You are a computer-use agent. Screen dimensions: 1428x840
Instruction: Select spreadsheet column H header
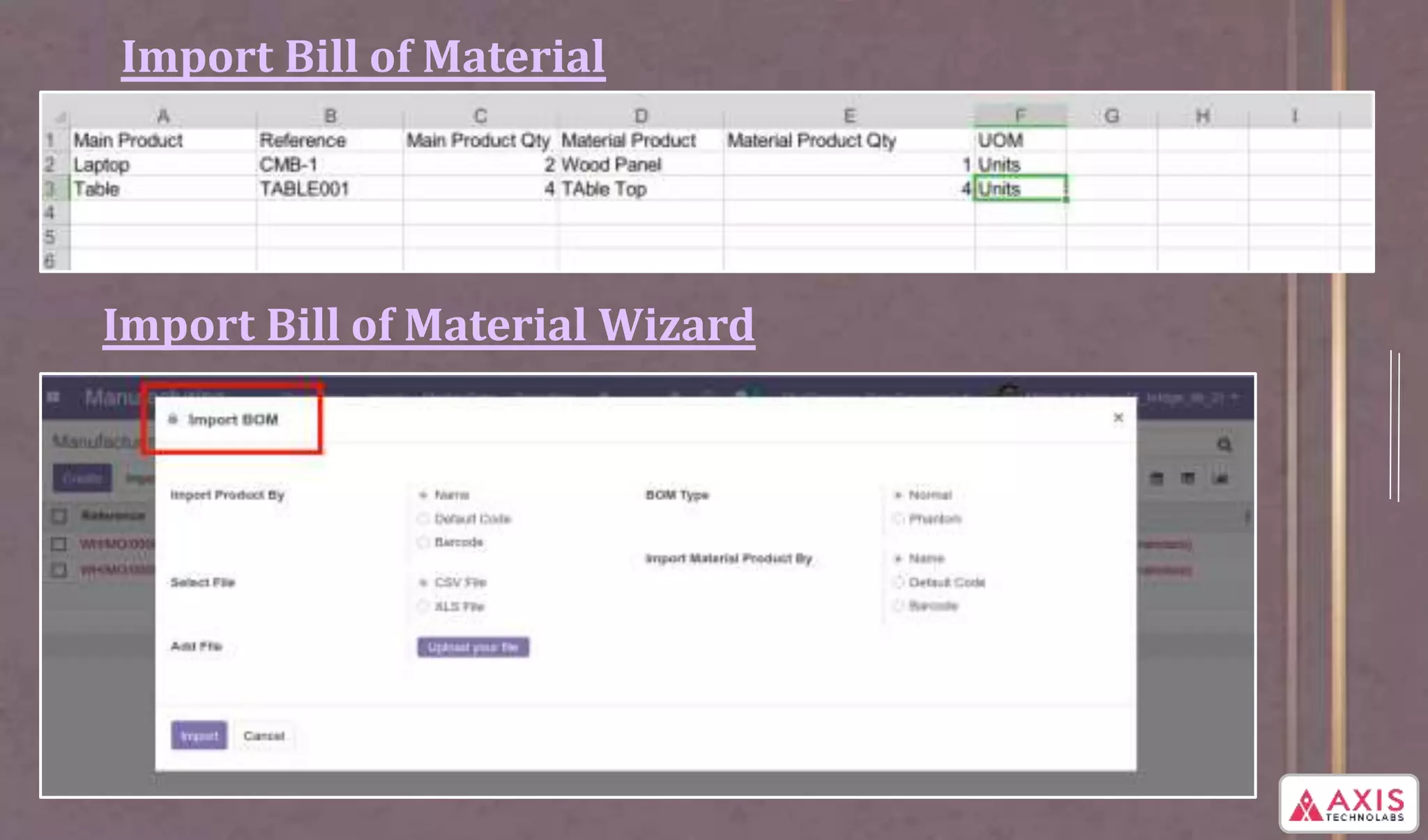(x=1203, y=116)
